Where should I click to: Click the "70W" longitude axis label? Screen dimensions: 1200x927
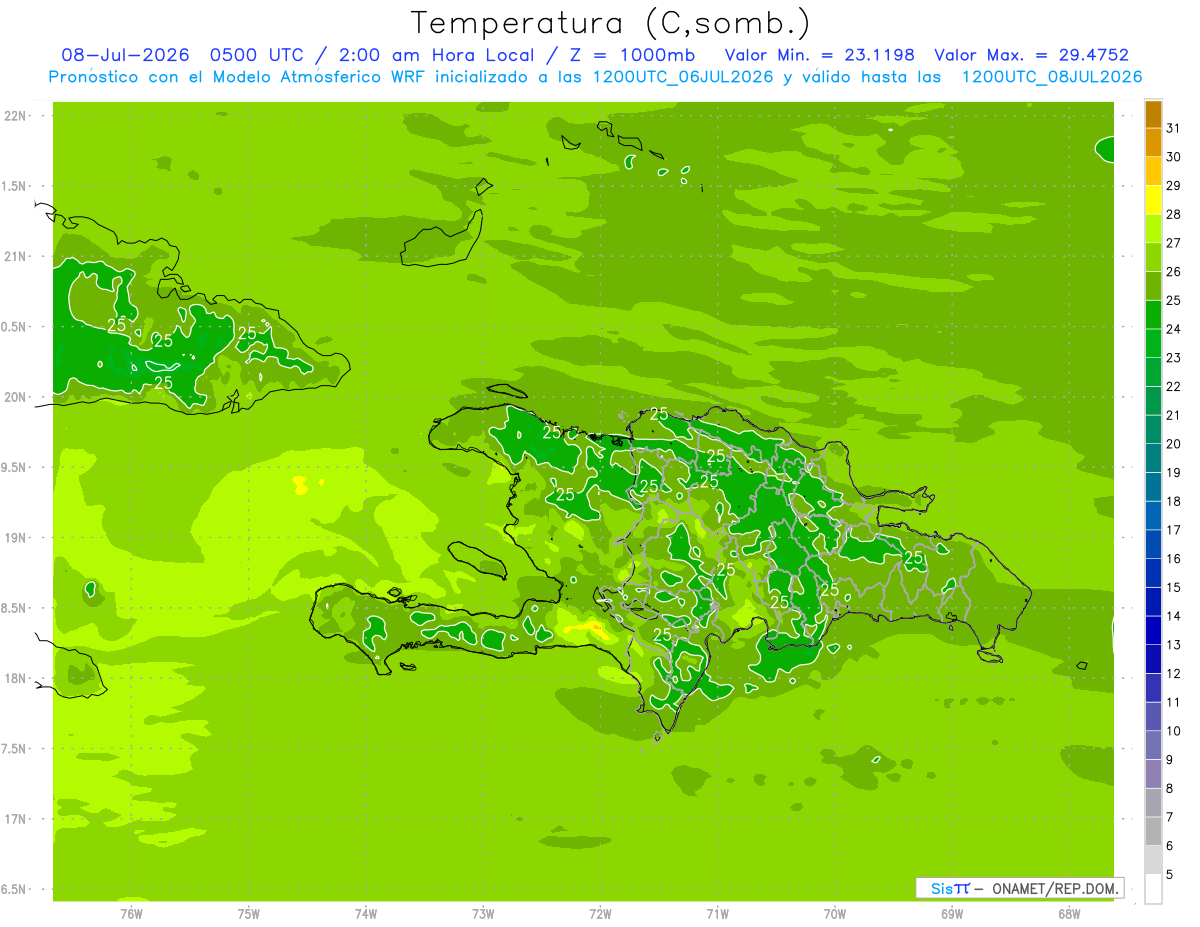835,913
